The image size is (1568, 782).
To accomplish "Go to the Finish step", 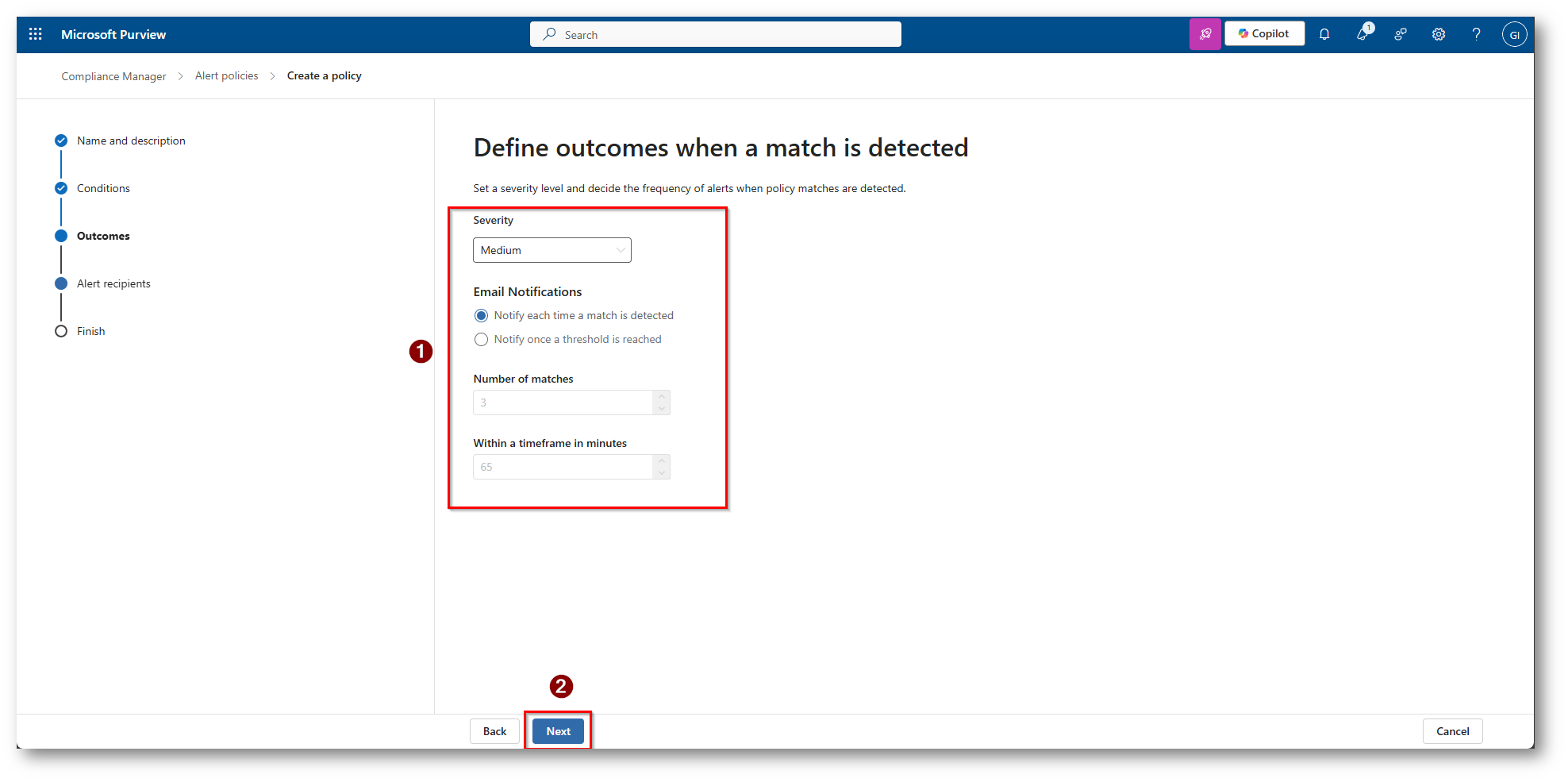I will pos(90,331).
